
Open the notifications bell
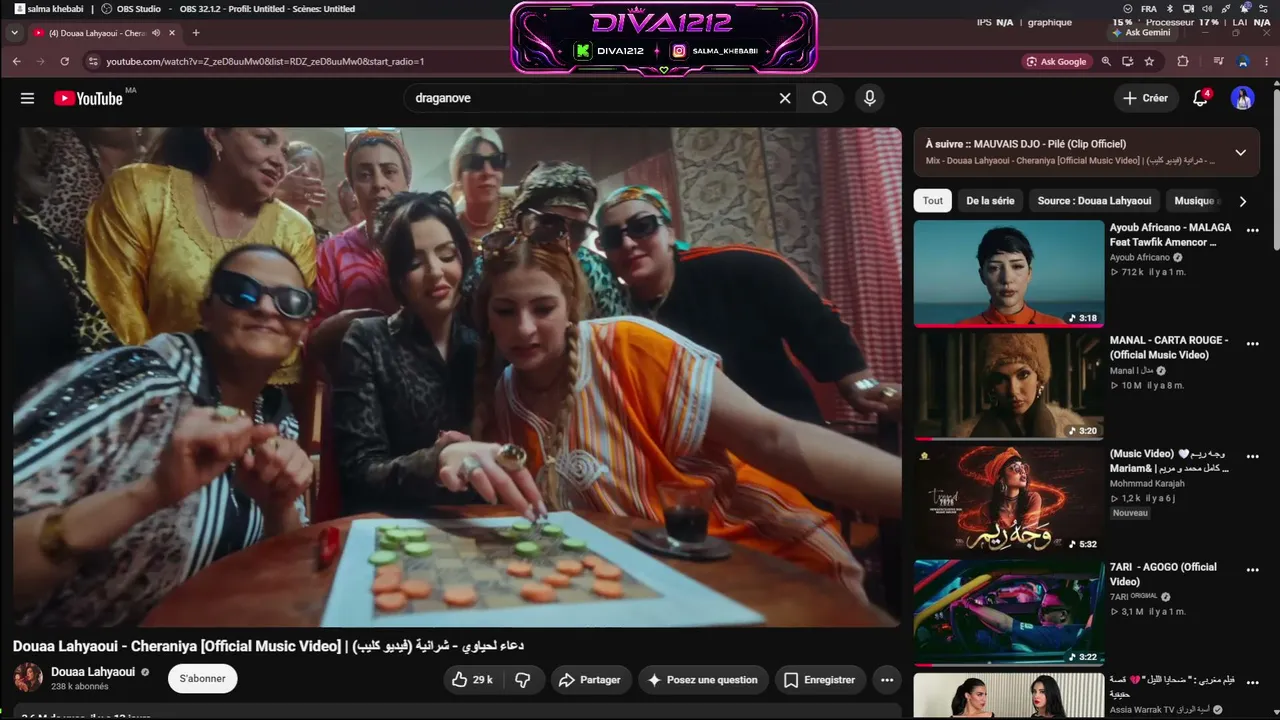tap(1201, 98)
